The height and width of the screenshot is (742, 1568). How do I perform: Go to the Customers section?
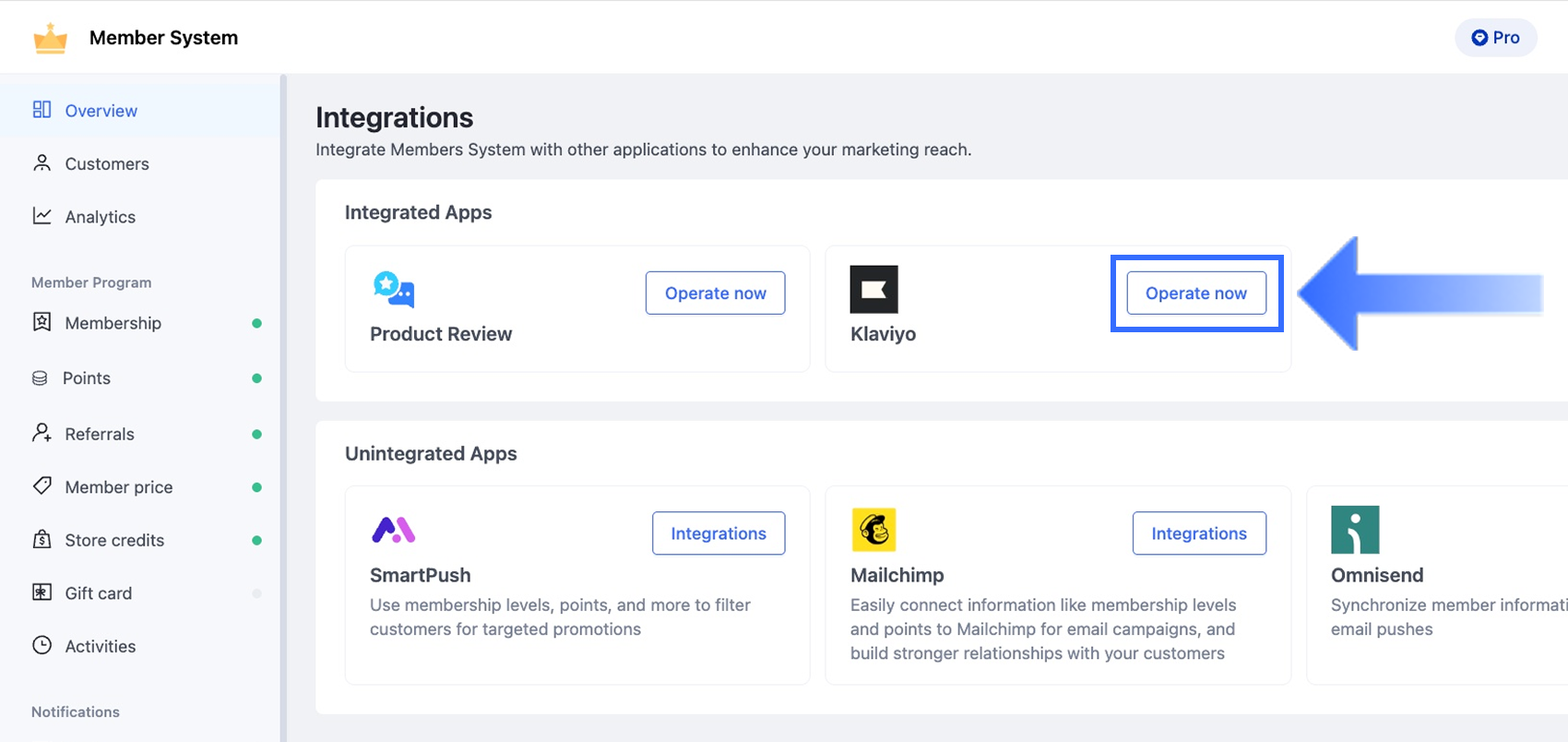pyautogui.click(x=106, y=164)
